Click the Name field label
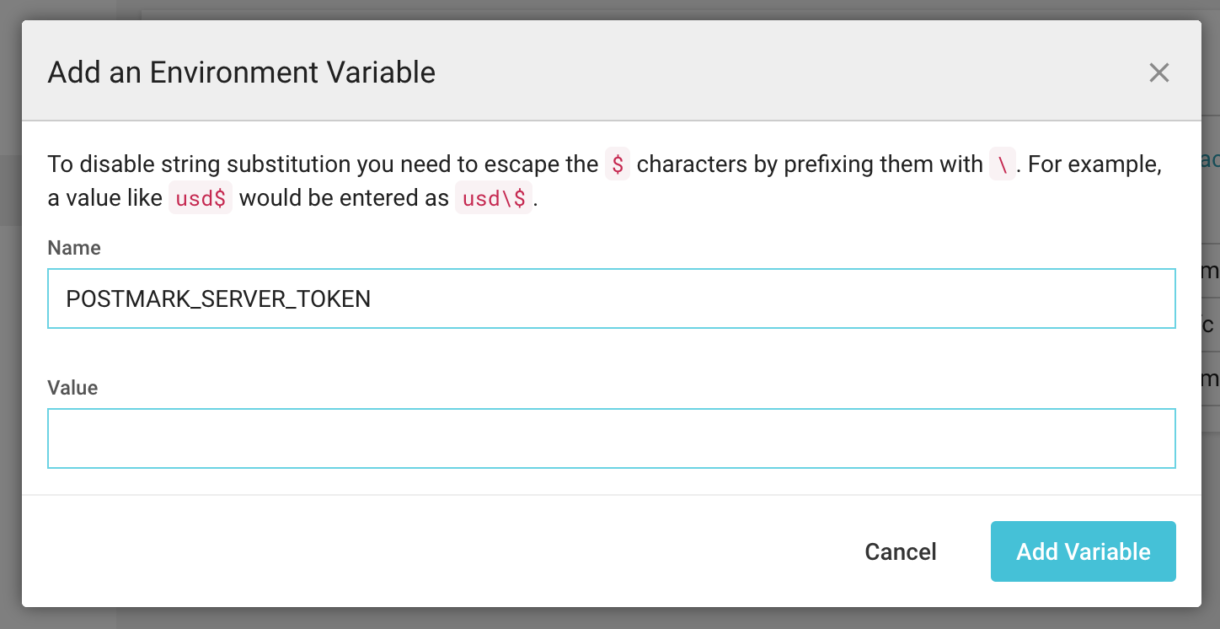Screen dimensions: 1220x629 point(74,247)
